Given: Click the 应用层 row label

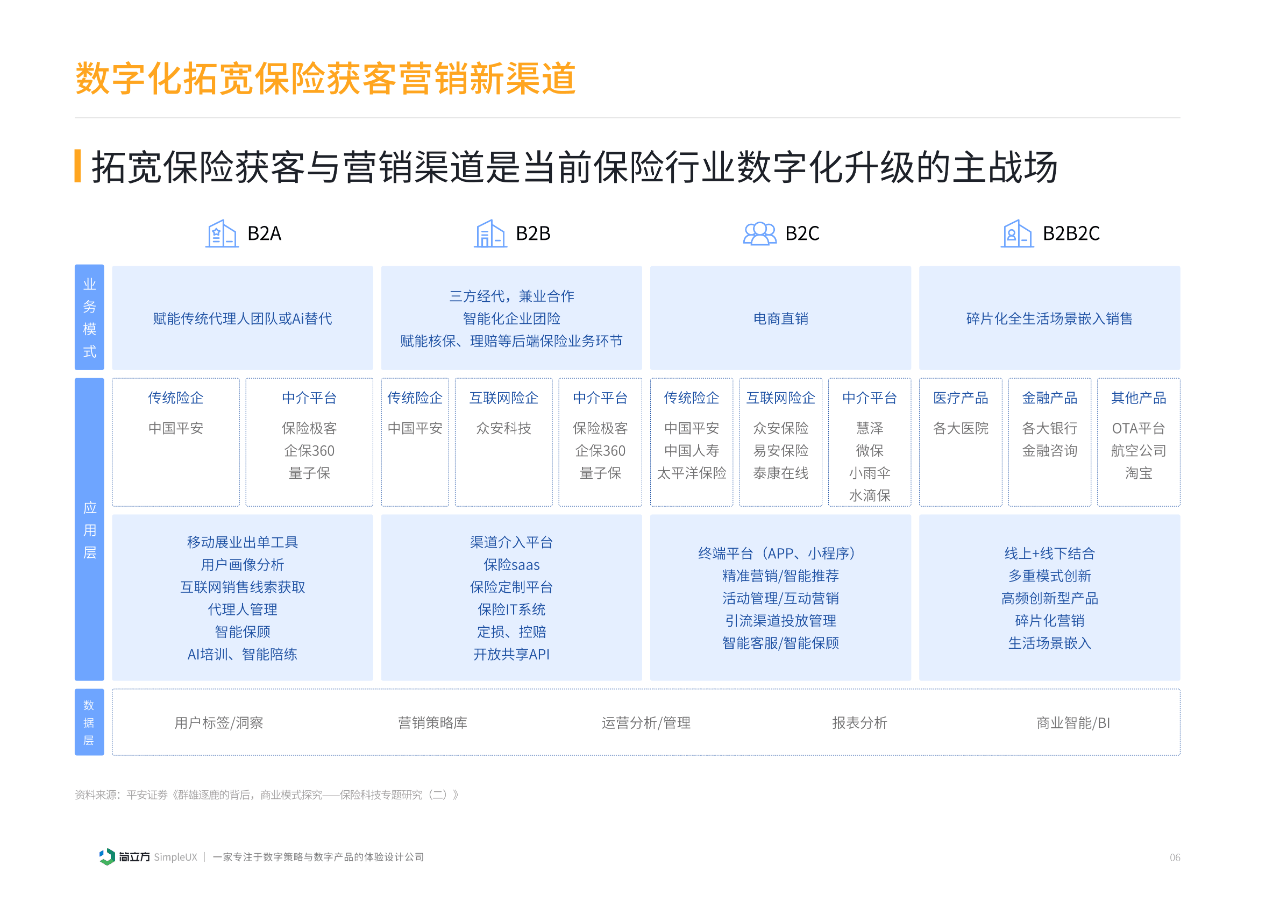Looking at the screenshot, I should pyautogui.click(x=89, y=529).
